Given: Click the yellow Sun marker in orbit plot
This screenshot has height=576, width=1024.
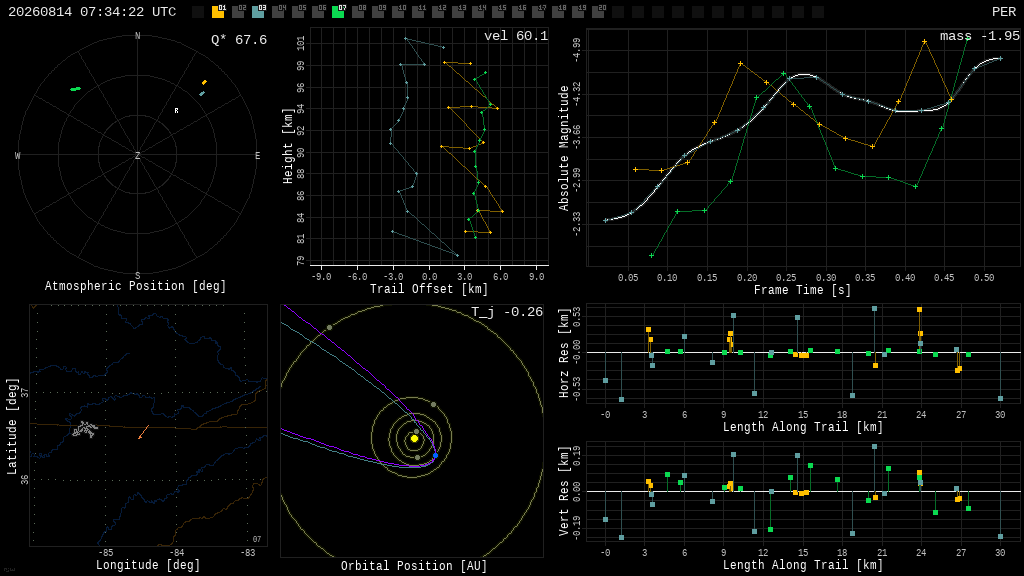Looking at the screenshot, I should (x=414, y=438).
